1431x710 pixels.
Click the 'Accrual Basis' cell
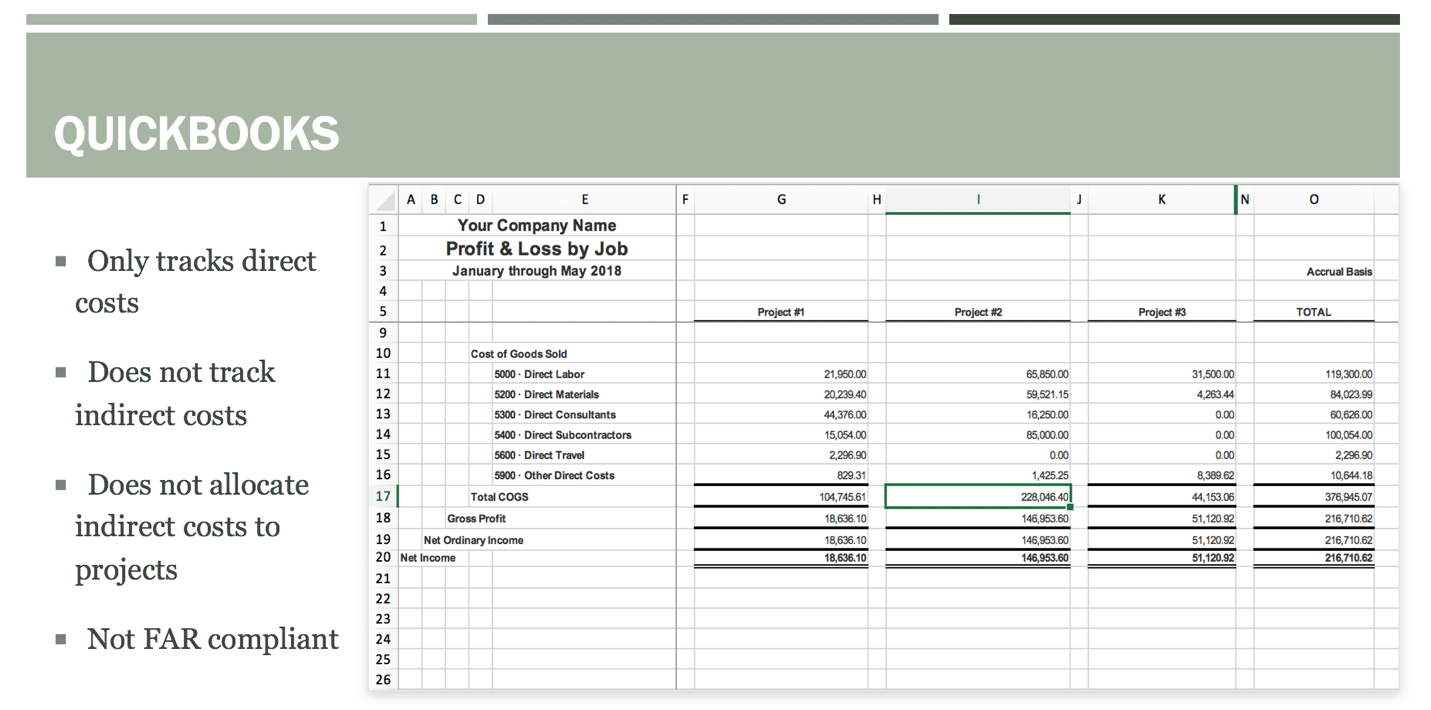coord(1339,272)
